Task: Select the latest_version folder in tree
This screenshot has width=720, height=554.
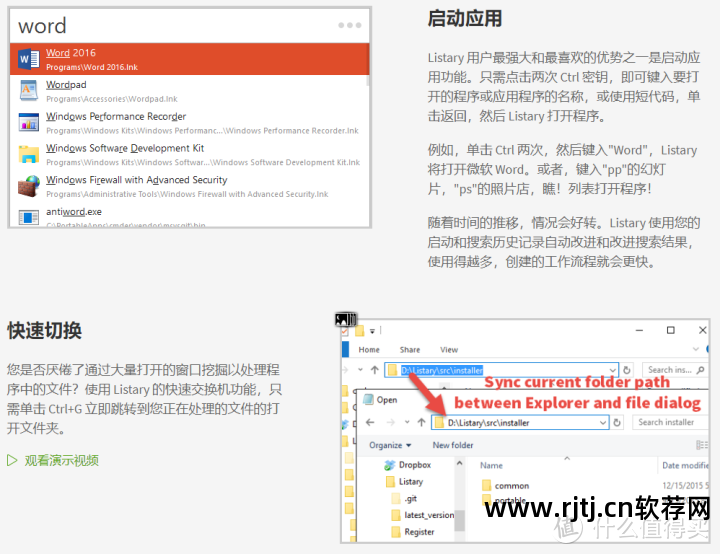Action: pos(423,515)
